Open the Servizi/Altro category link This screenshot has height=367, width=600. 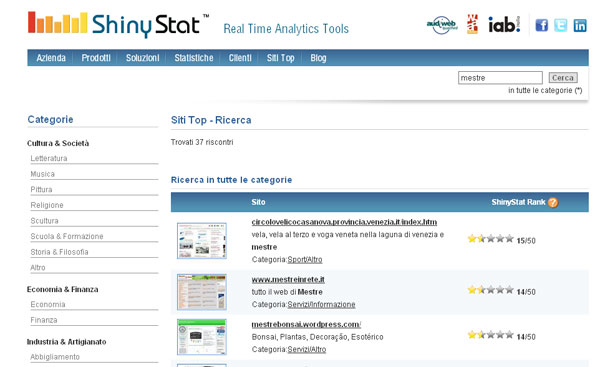pos(307,349)
